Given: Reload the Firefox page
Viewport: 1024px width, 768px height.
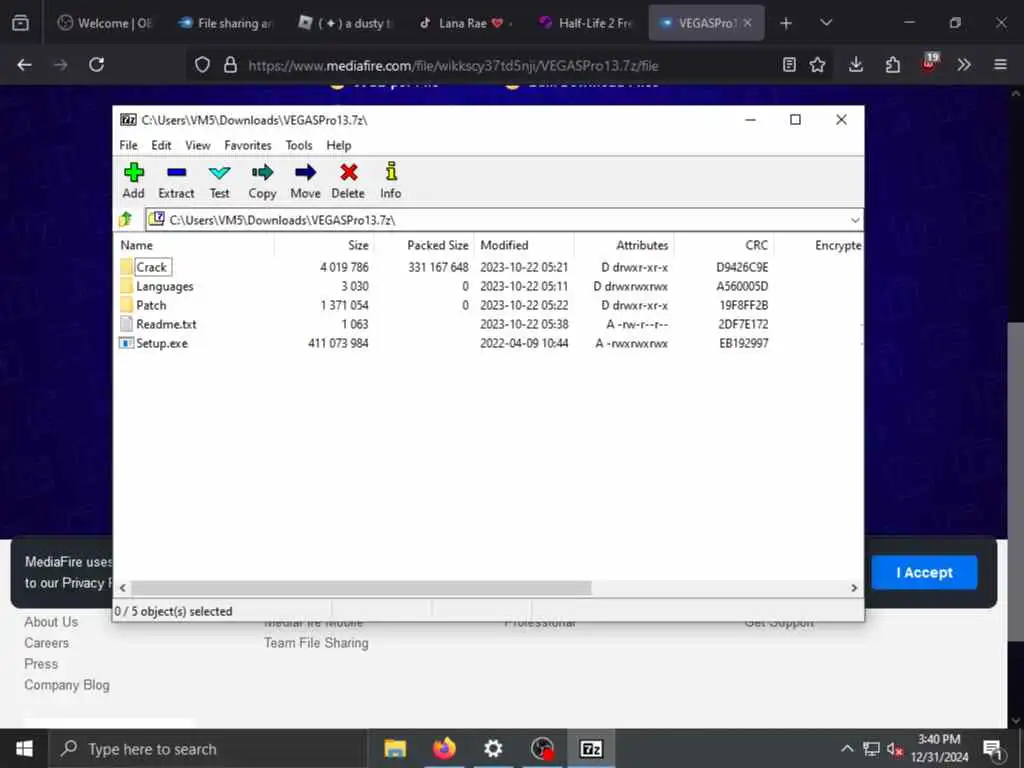Looking at the screenshot, I should coord(97,65).
